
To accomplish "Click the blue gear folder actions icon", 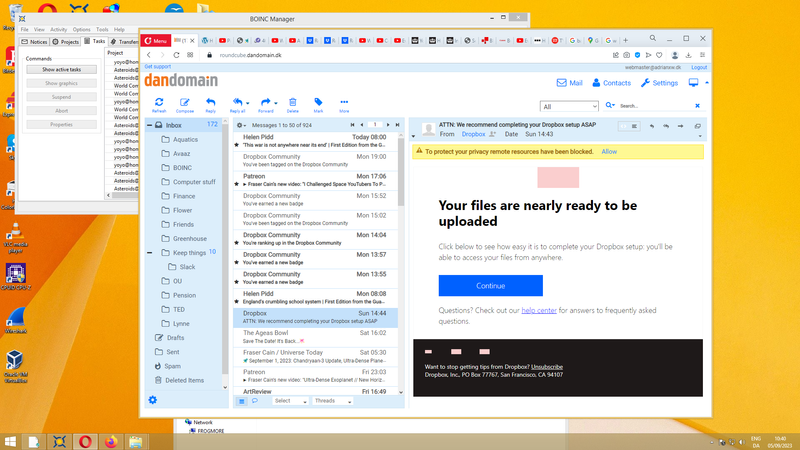I will pos(153,400).
